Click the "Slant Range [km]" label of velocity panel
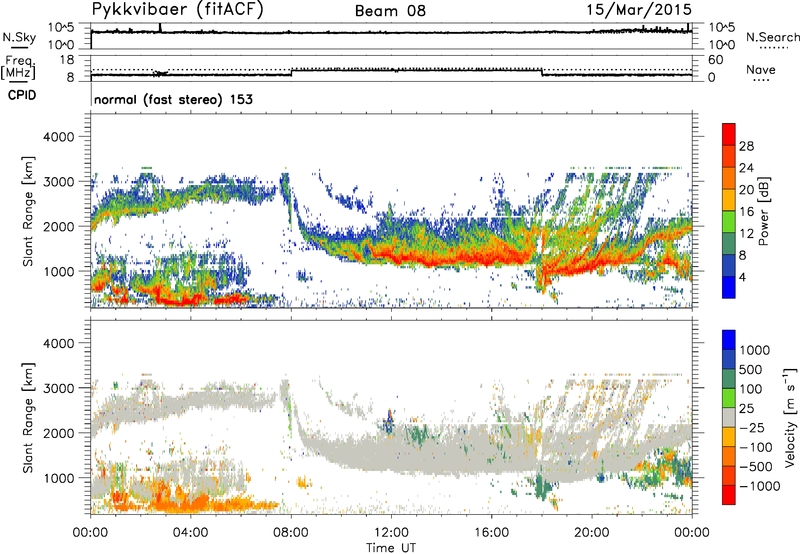The height and width of the screenshot is (554, 800). (x=28, y=417)
